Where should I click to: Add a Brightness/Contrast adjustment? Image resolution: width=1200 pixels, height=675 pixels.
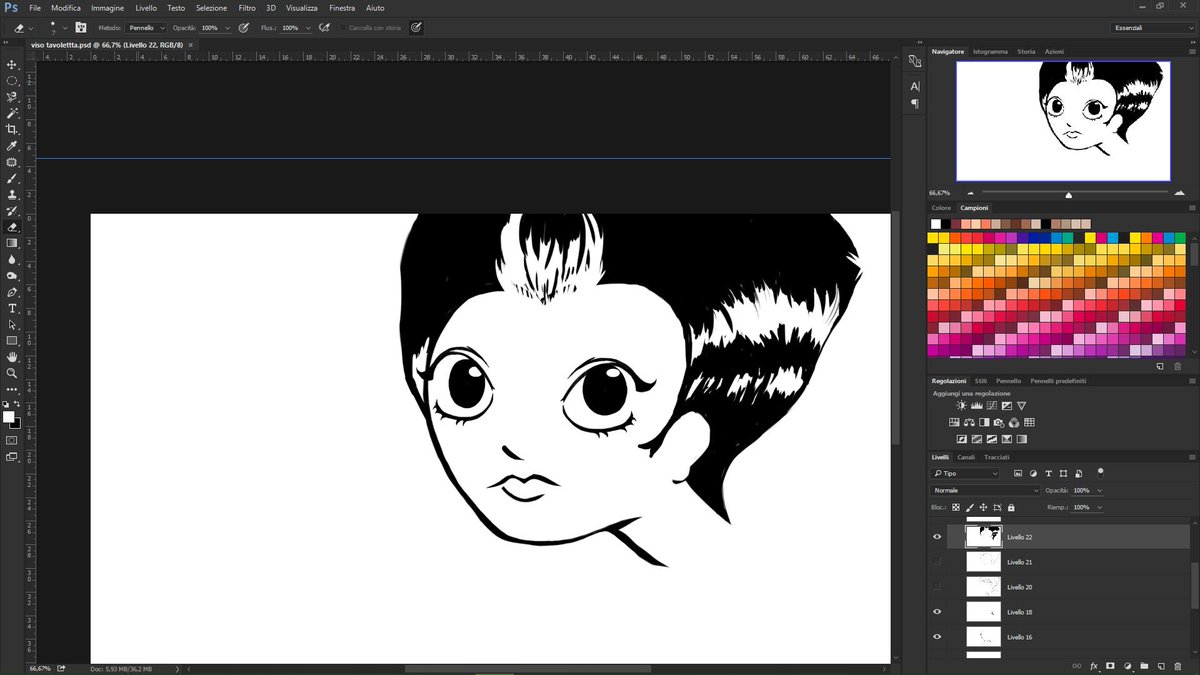click(x=961, y=406)
